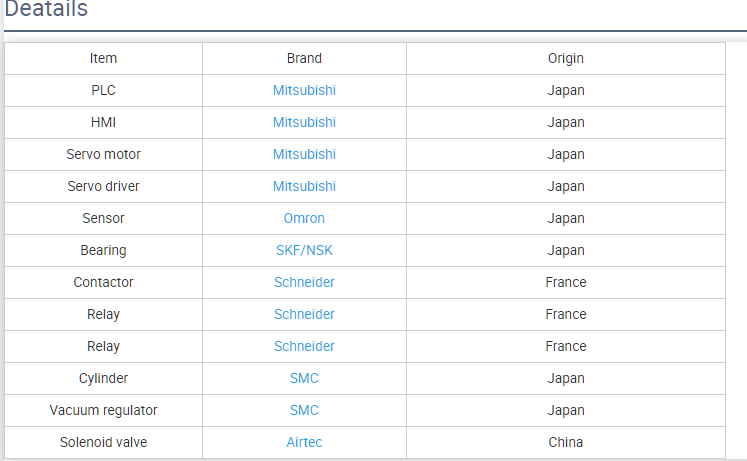This screenshot has height=461, width=747.
Task: Click the China origin cell
Action: pos(565,442)
